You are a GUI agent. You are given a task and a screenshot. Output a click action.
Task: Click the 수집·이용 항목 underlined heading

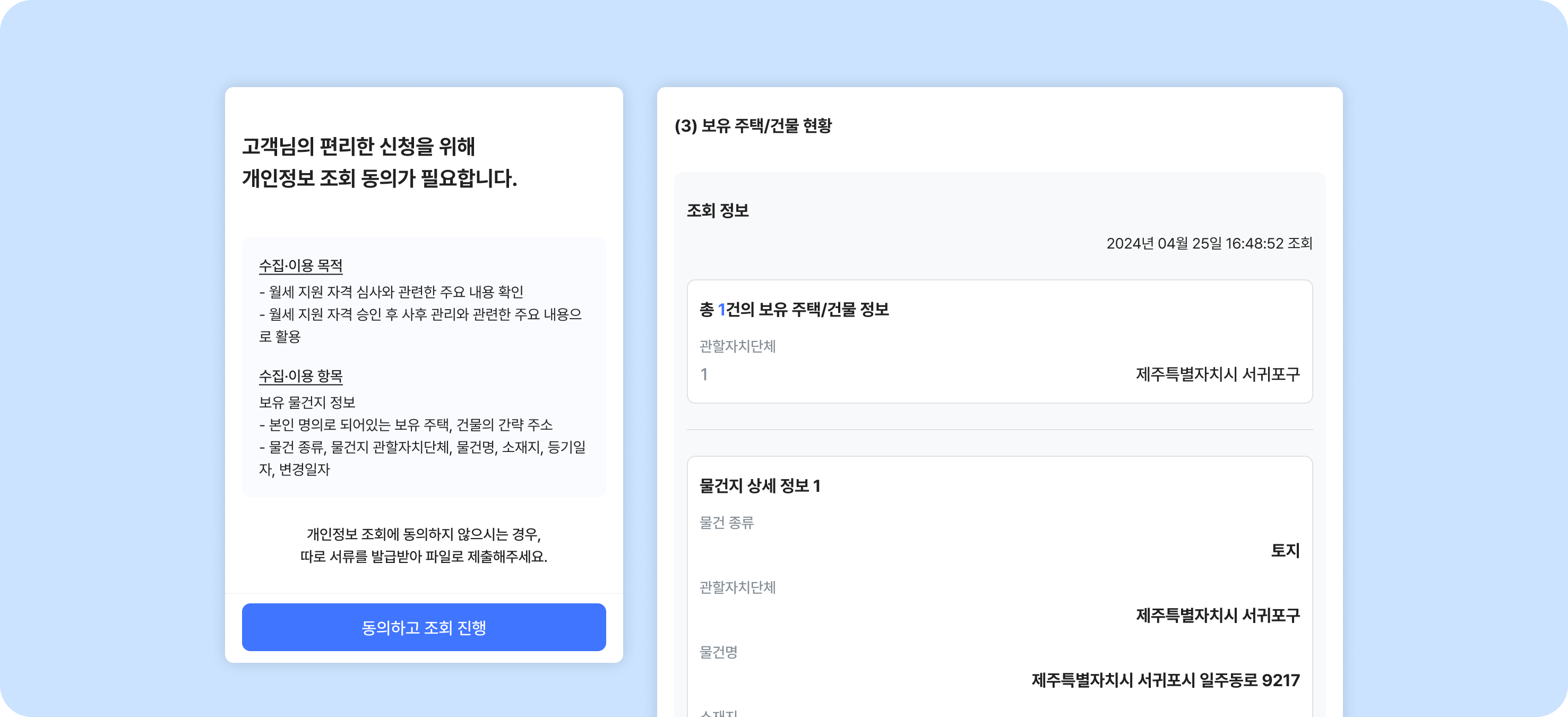pos(300,376)
